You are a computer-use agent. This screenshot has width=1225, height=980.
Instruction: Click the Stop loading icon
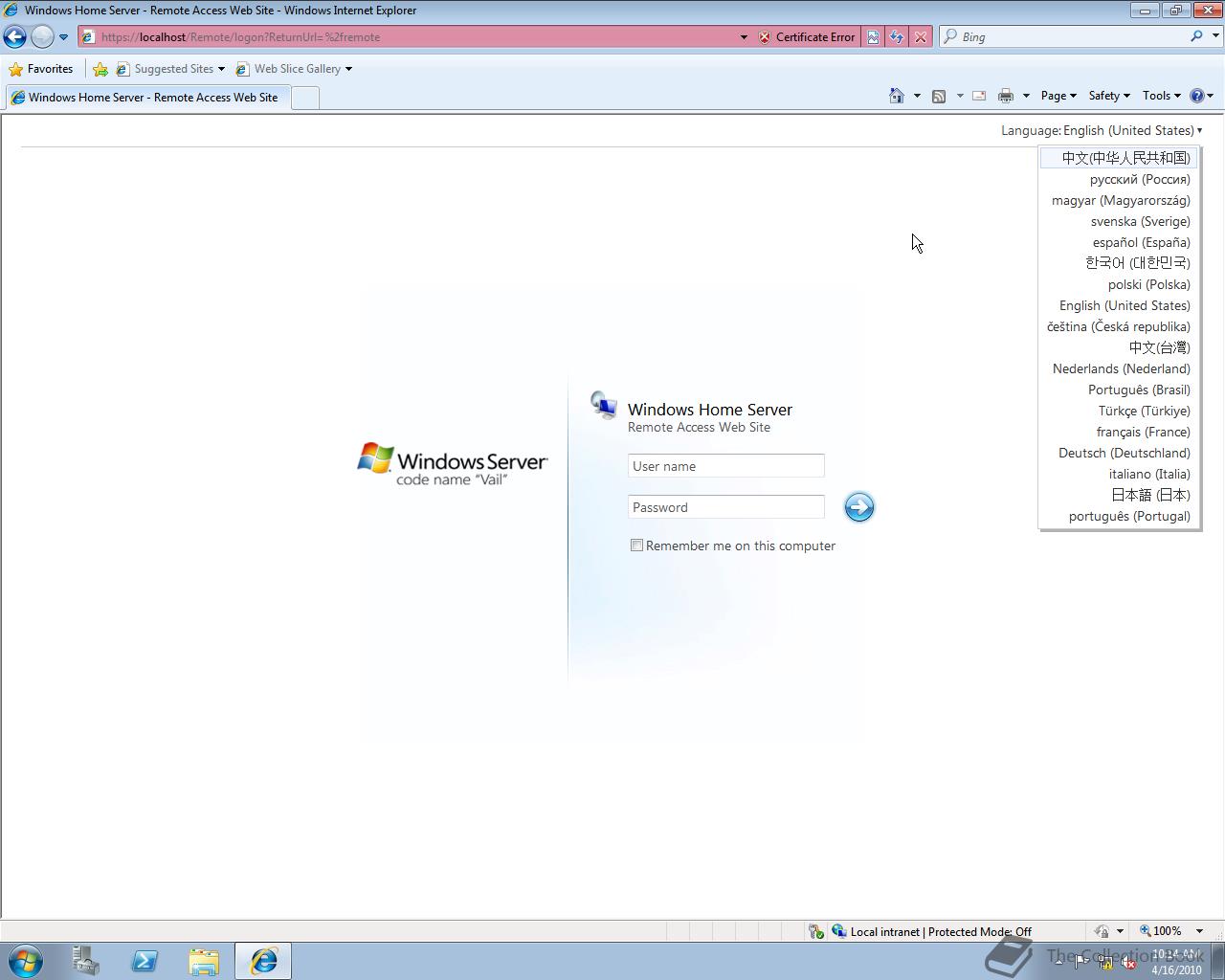921,37
